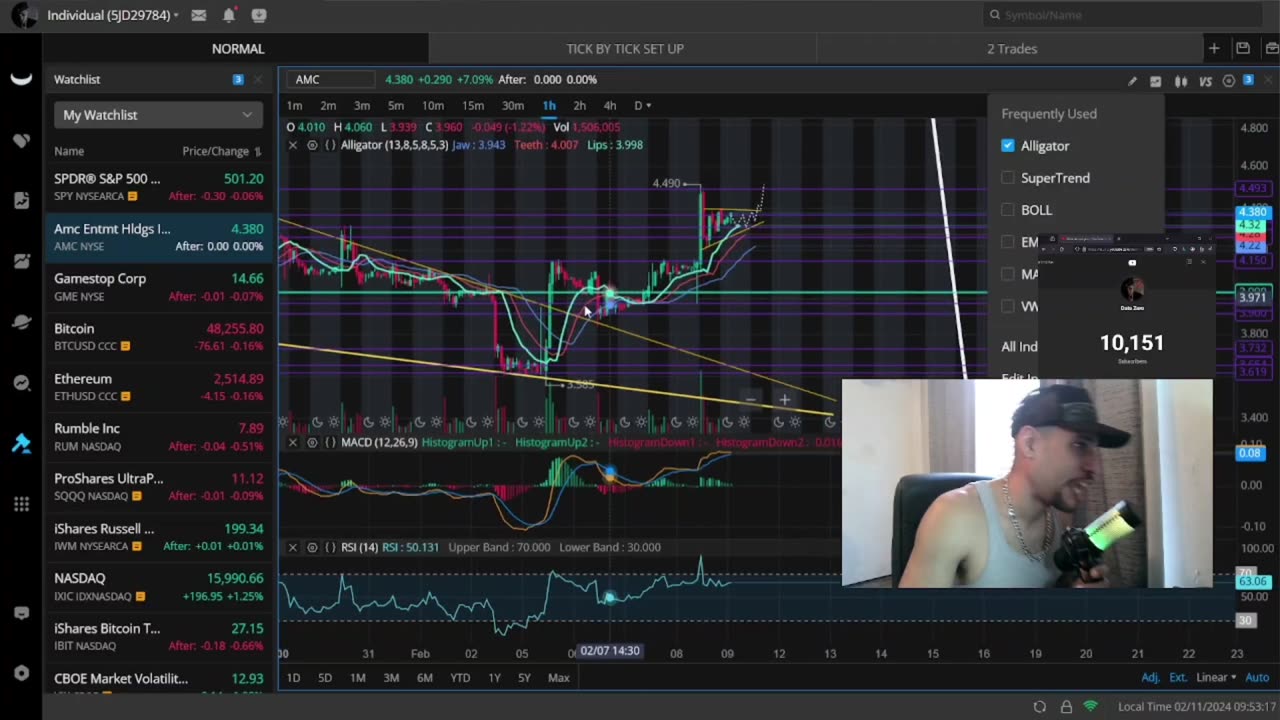Open the VS compare tool
Viewport: 1280px width, 720px height.
[1205, 81]
